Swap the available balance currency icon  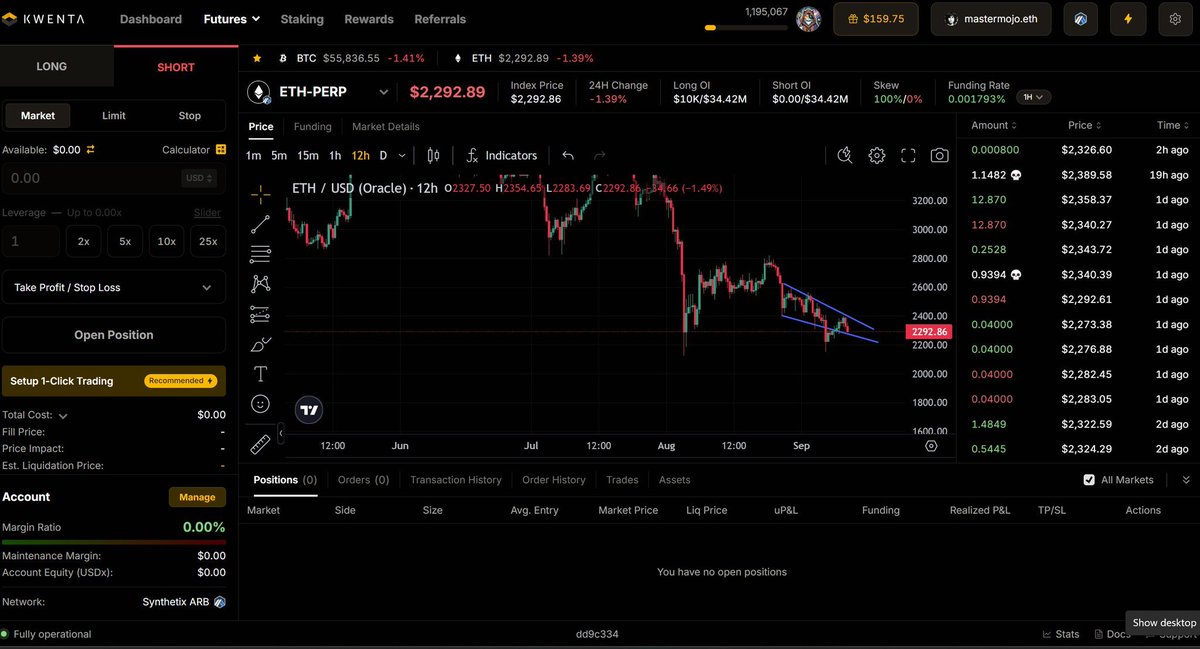point(90,149)
